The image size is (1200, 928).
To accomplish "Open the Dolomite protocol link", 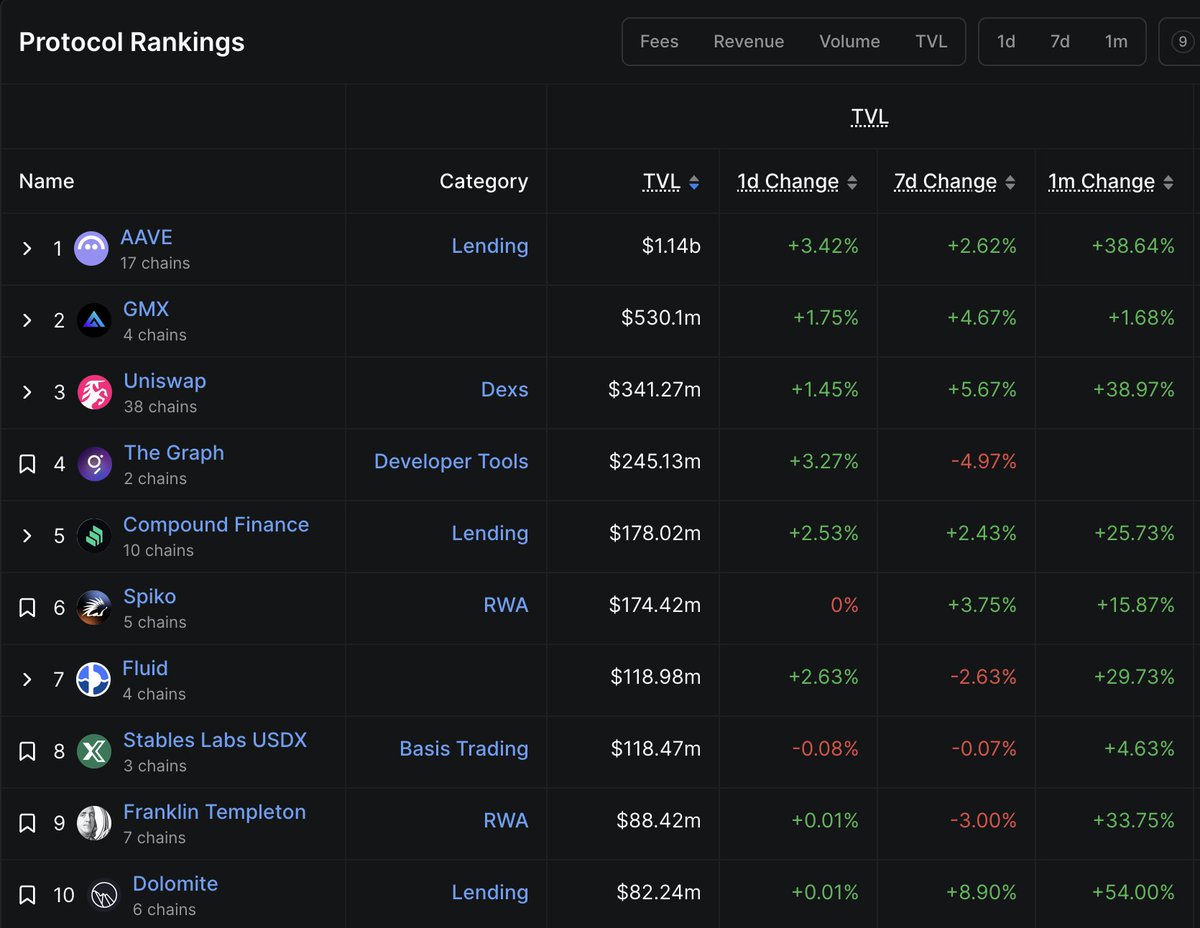I will 175,884.
